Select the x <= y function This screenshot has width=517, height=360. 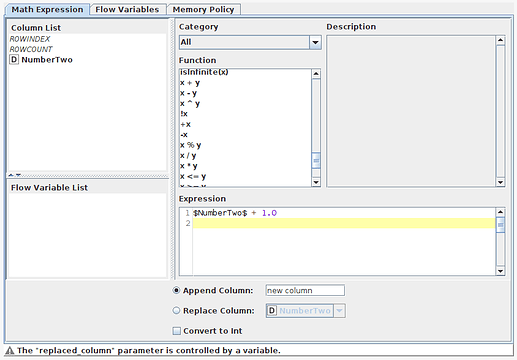[x=193, y=176]
